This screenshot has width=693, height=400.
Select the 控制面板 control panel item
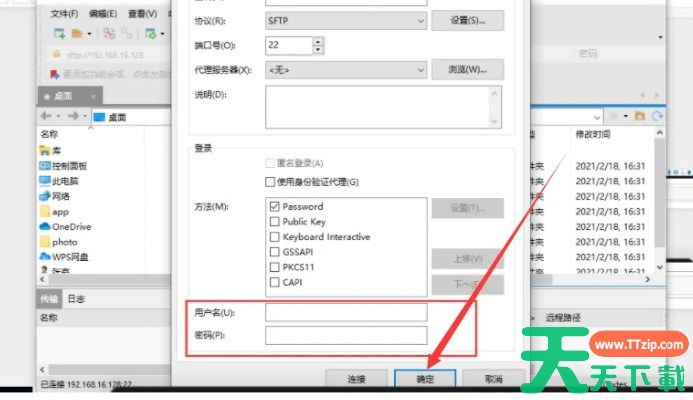point(63,166)
